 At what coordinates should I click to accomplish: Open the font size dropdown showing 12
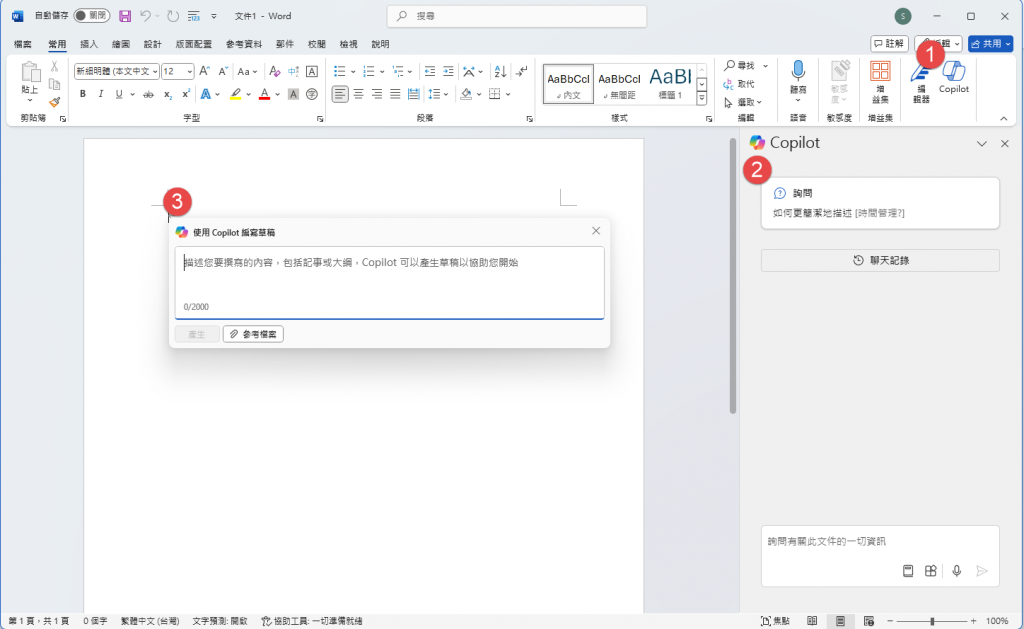pos(189,71)
